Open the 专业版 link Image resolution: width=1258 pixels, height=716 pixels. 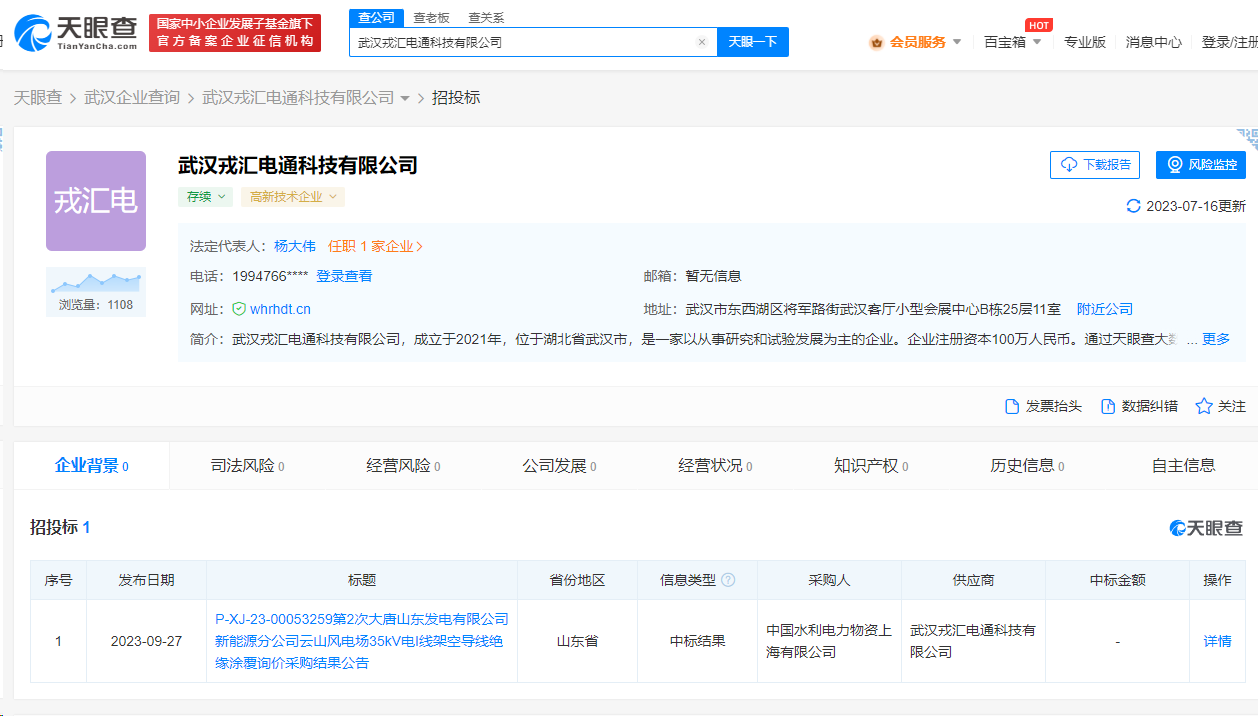pyautogui.click(x=1085, y=42)
